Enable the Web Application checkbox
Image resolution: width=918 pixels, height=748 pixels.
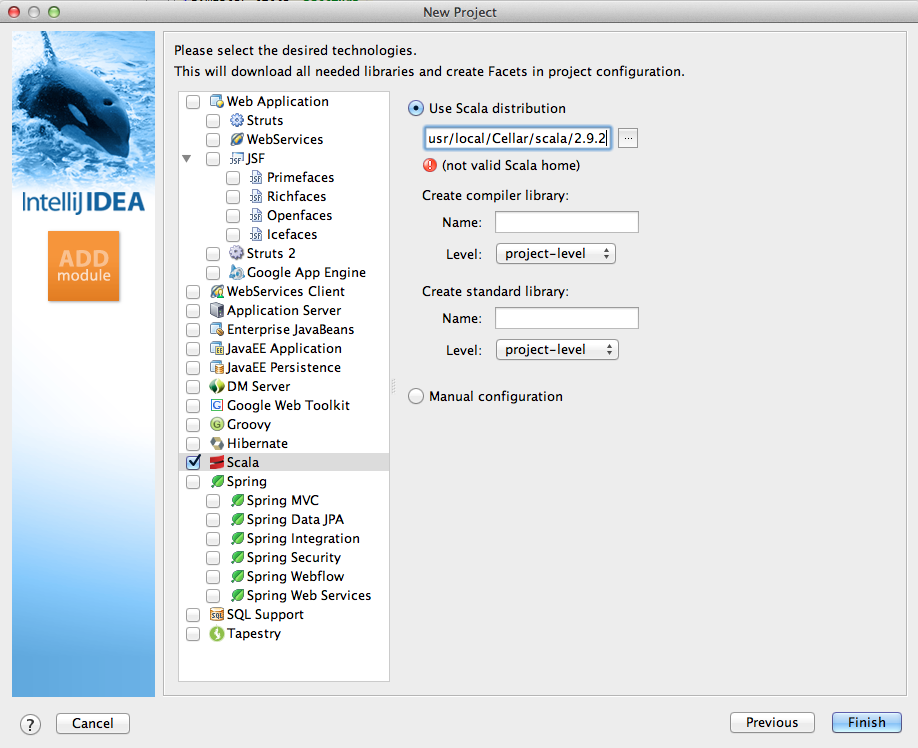[193, 102]
